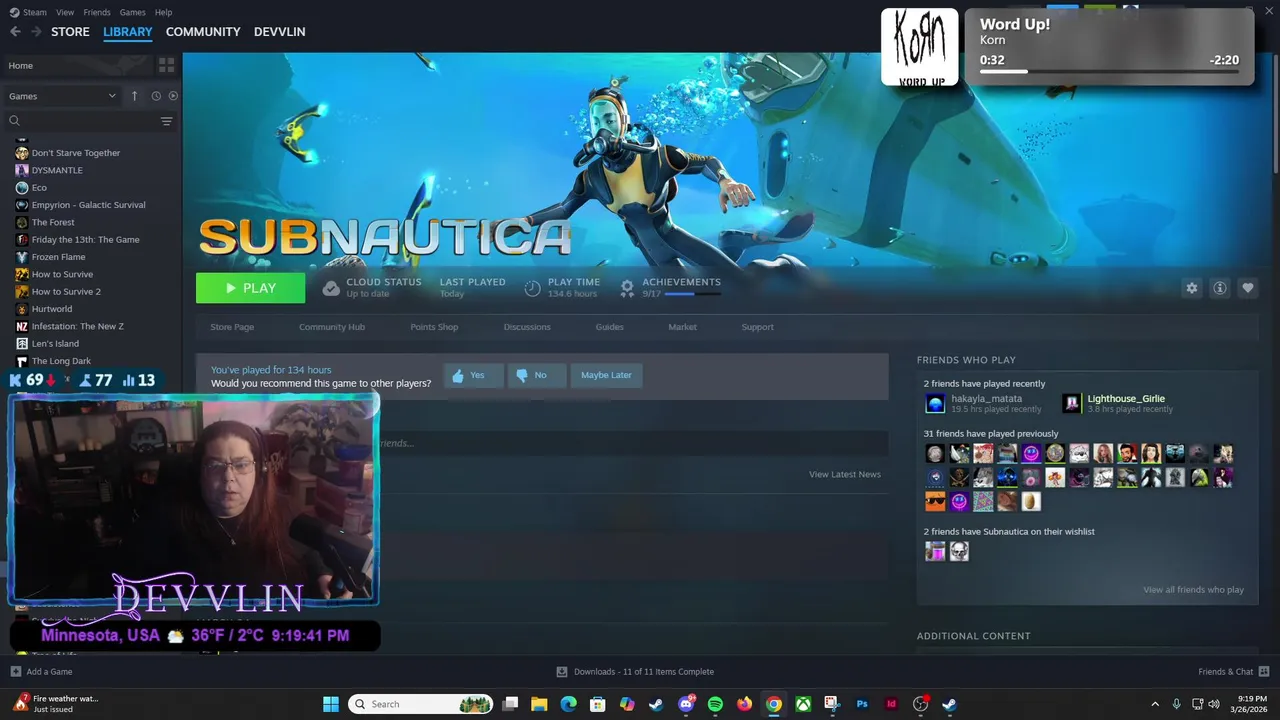Recommend the game with Yes button

tap(473, 375)
